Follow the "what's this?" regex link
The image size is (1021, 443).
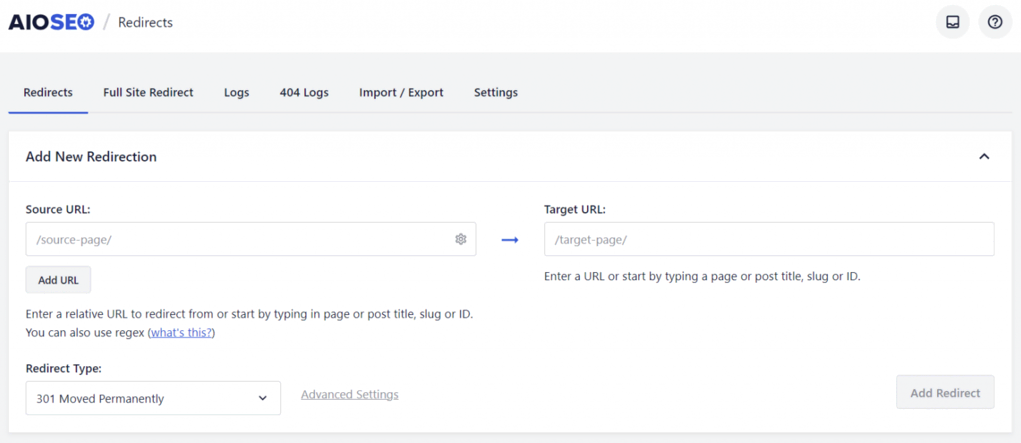[182, 332]
